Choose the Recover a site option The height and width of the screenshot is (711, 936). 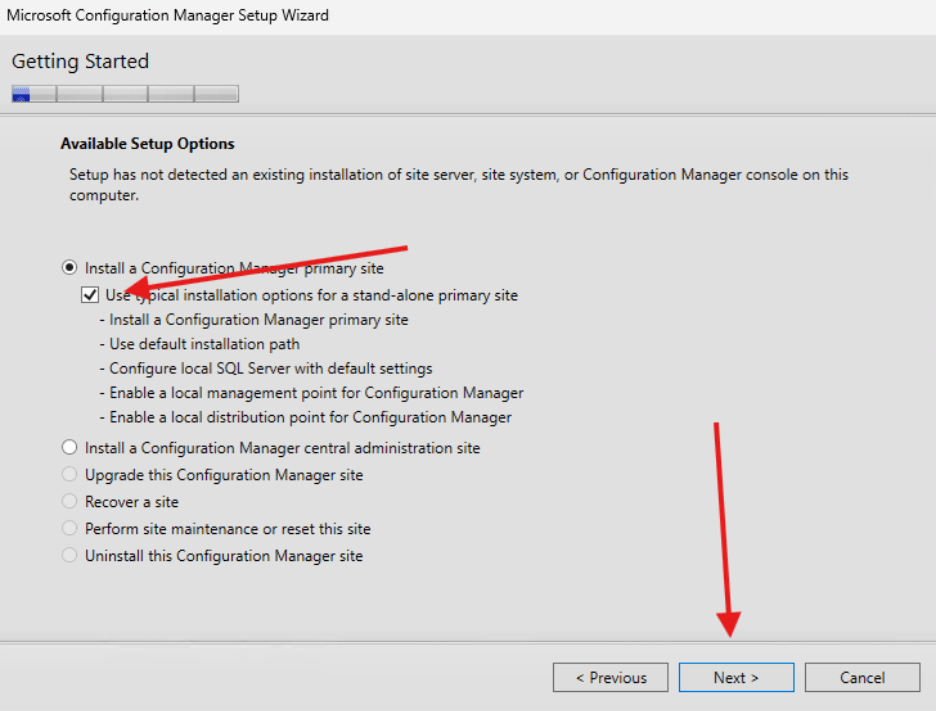pos(69,501)
